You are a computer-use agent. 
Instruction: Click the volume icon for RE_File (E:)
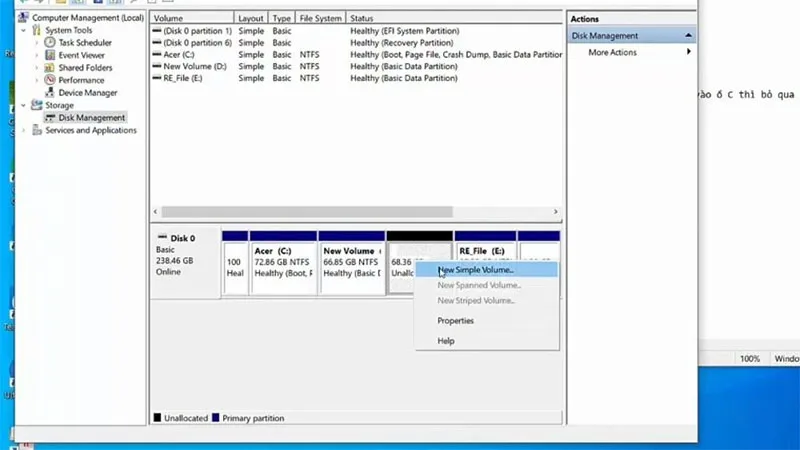[x=157, y=78]
